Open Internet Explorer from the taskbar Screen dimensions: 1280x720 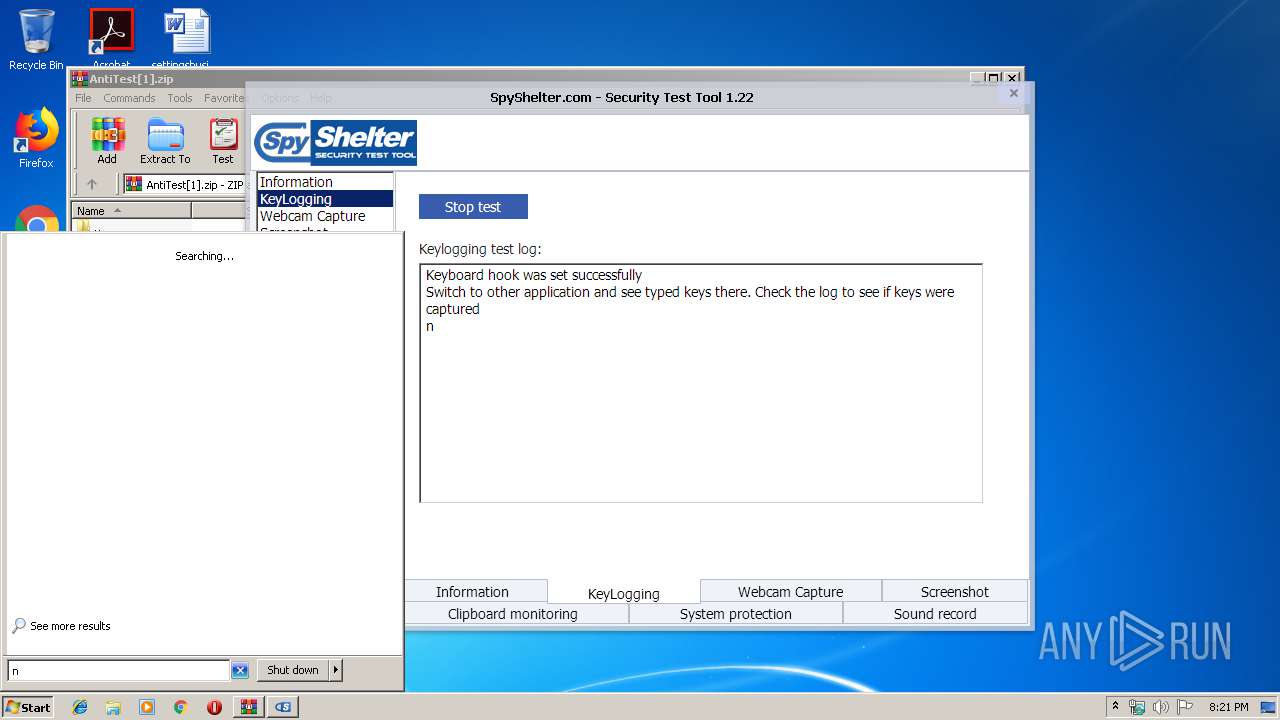pos(80,707)
